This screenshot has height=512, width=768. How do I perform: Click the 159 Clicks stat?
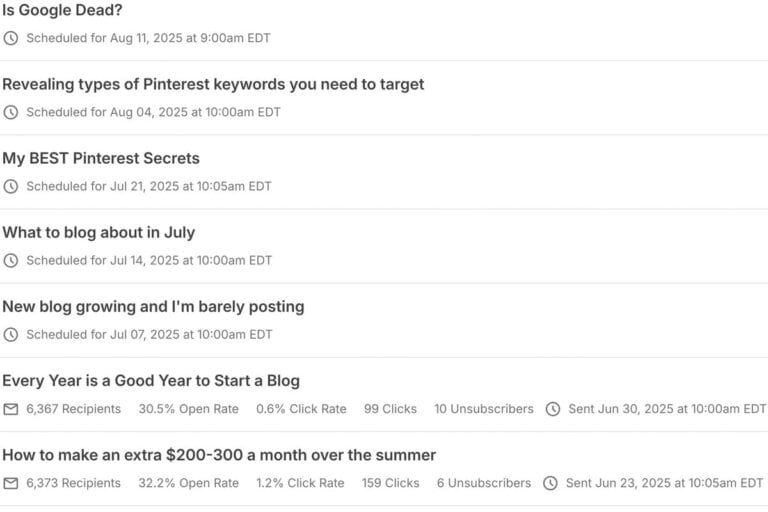pos(391,483)
